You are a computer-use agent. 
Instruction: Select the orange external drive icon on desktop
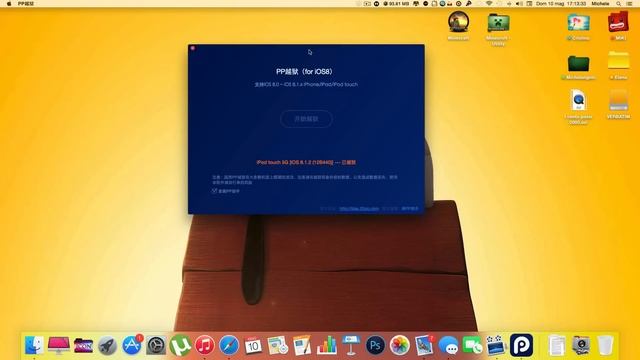click(x=618, y=100)
